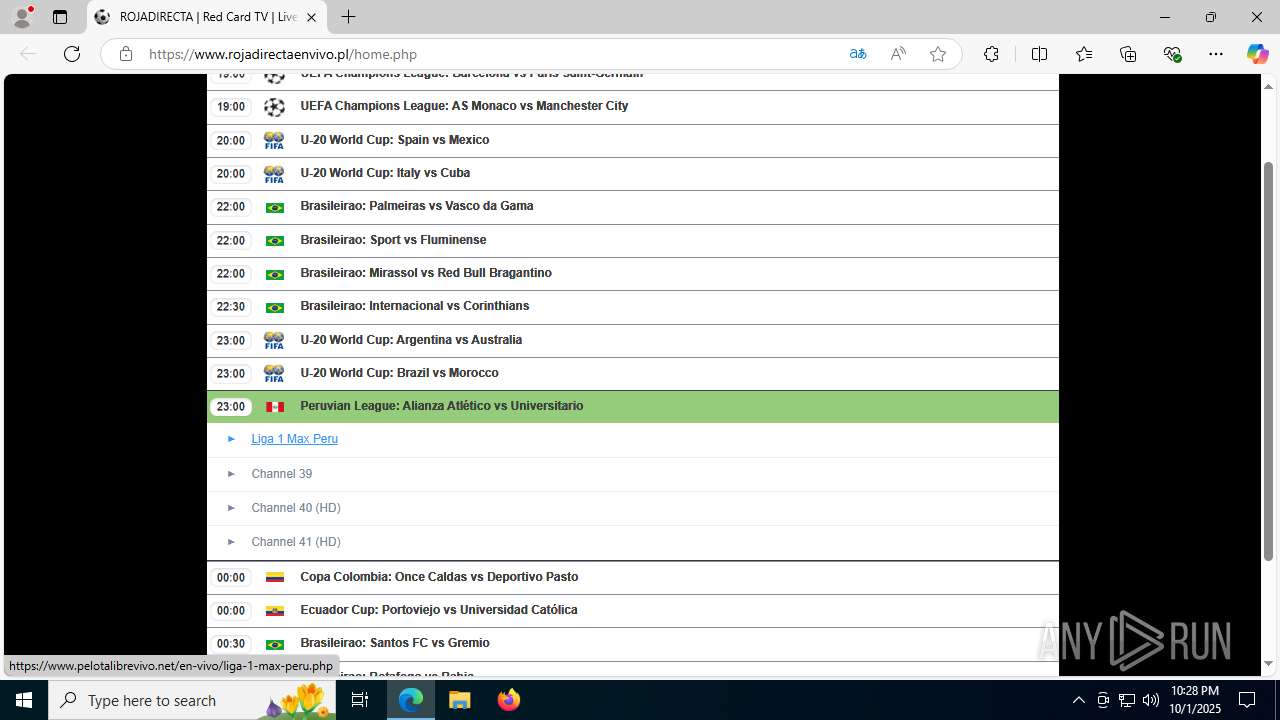Add this page to favorites

coord(938,54)
